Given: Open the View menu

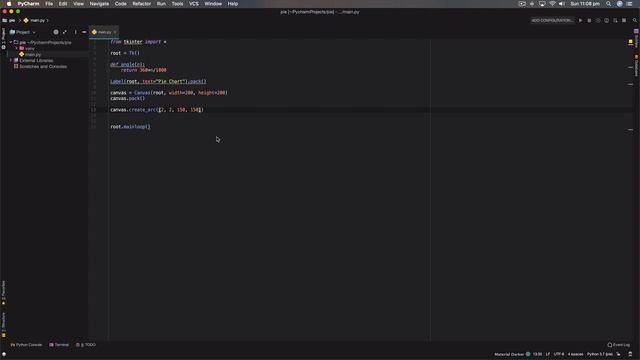Looking at the screenshot, I should 78,4.
